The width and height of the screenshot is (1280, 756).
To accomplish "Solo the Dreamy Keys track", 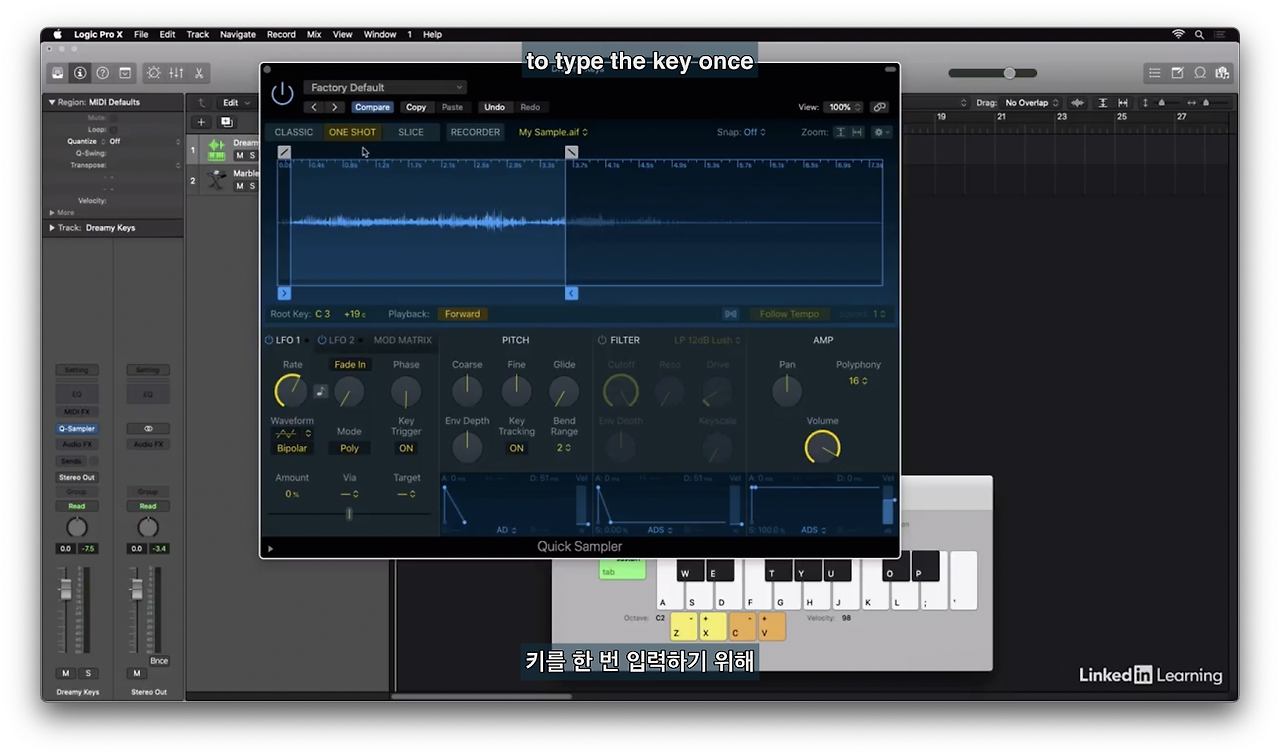I will 252,156.
